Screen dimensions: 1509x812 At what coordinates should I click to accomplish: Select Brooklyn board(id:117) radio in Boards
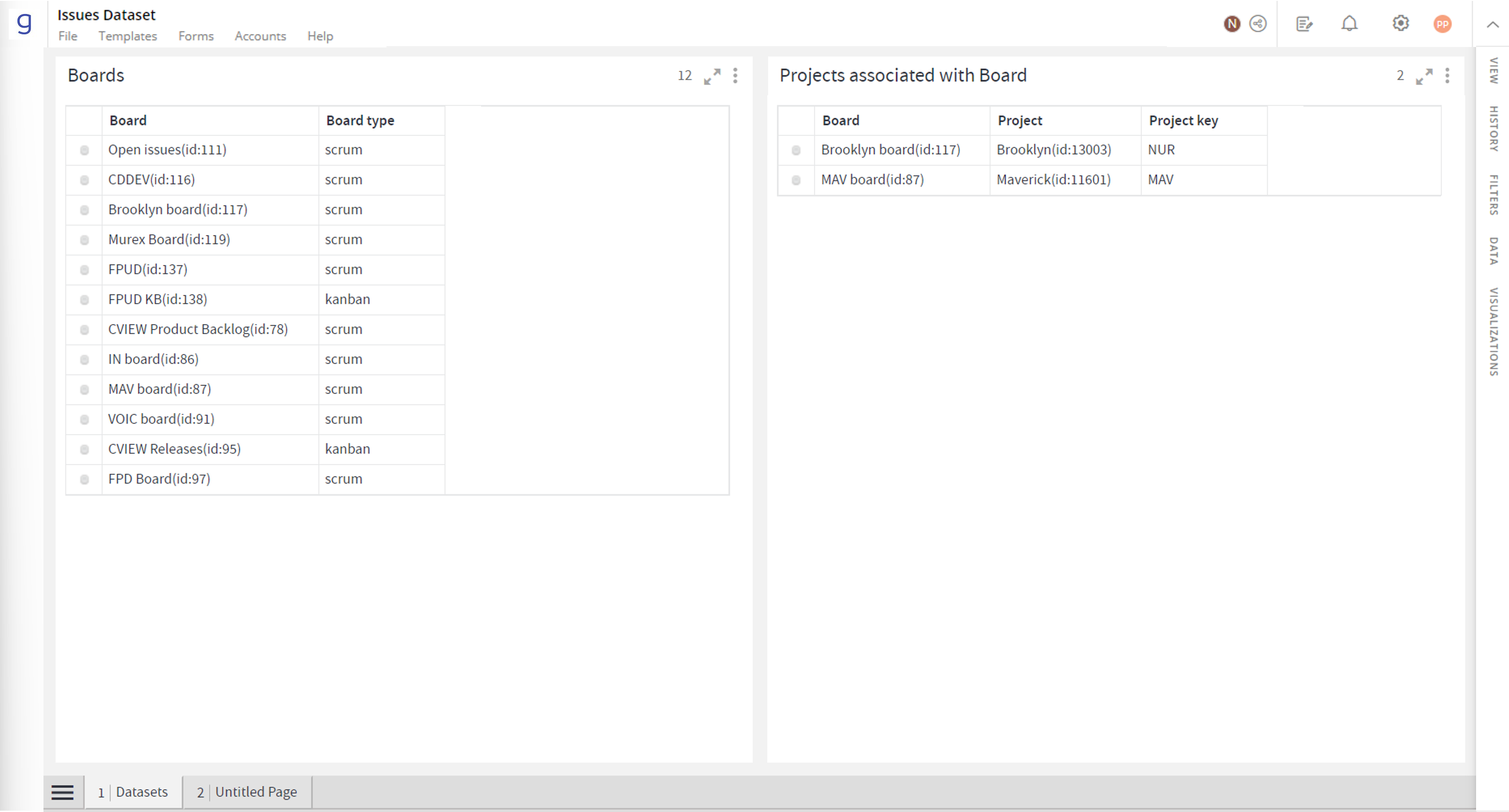(x=84, y=210)
